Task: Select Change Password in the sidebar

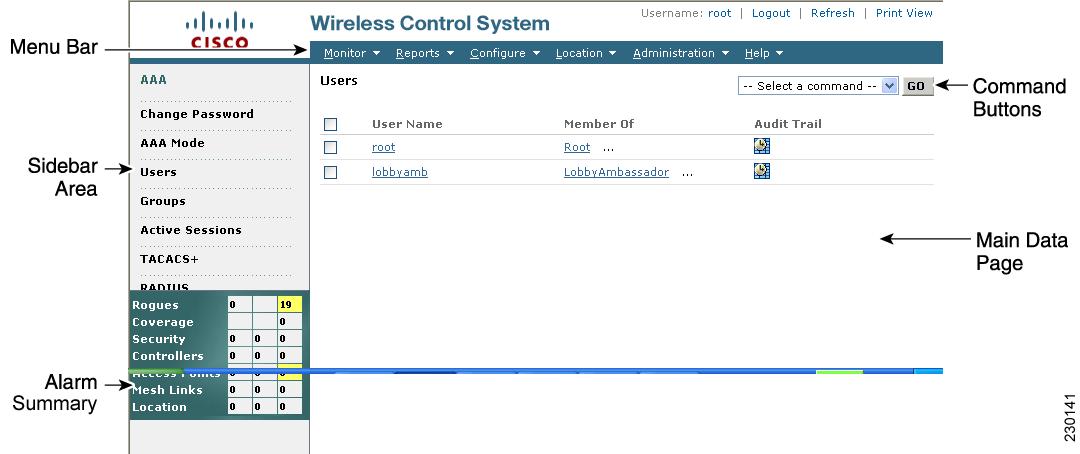Action: pyautogui.click(x=197, y=114)
